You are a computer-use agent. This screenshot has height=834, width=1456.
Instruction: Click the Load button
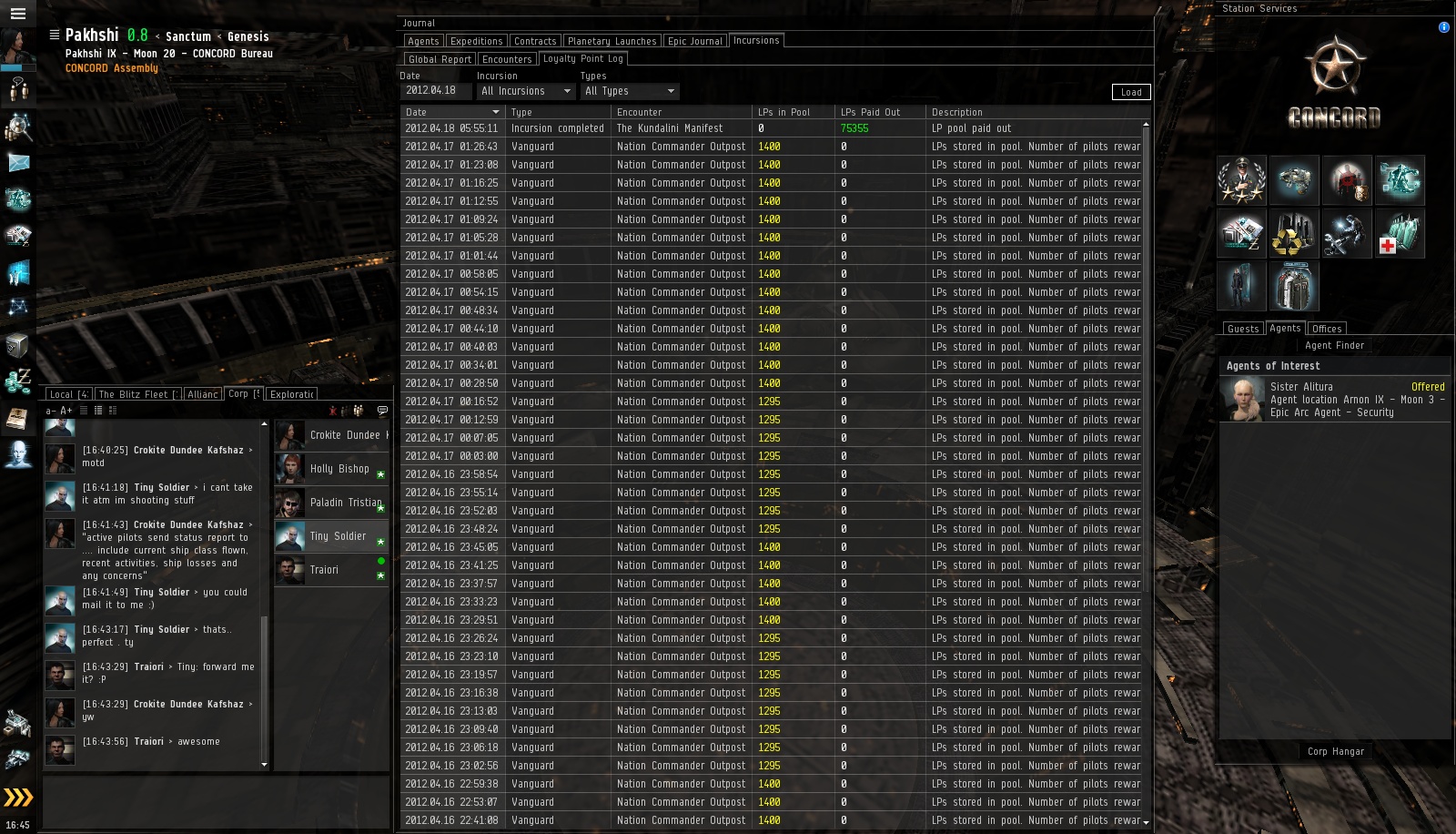[x=1131, y=92]
